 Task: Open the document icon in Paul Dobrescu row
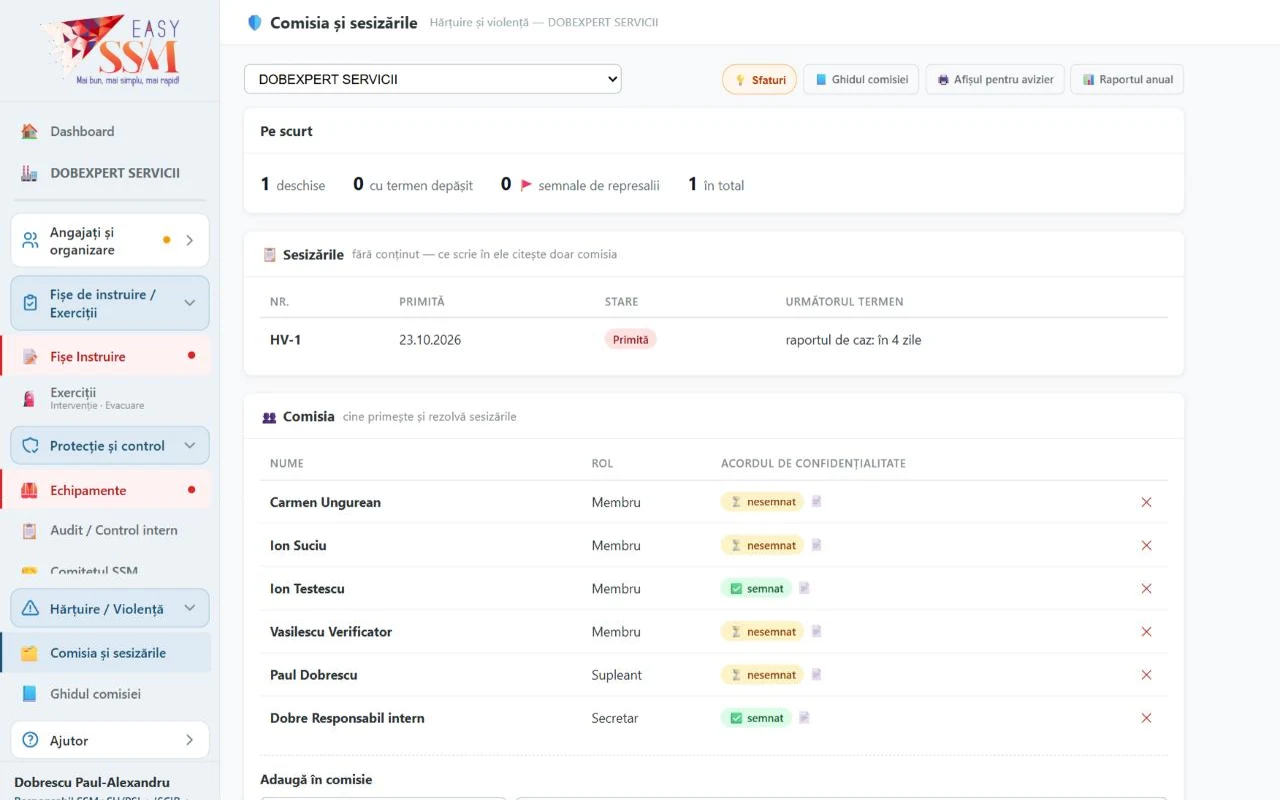816,675
